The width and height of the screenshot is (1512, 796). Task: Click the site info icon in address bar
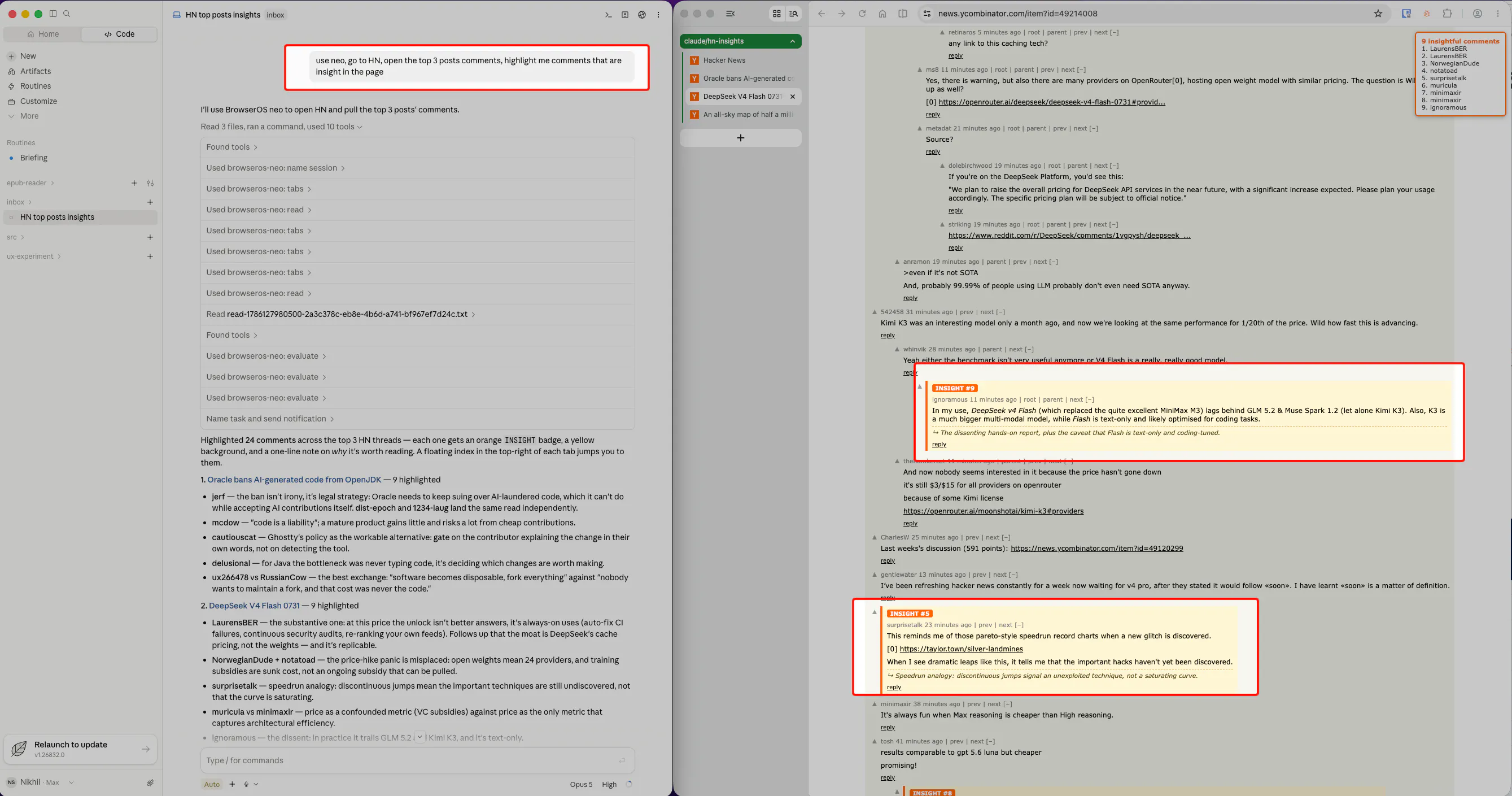coord(927,14)
